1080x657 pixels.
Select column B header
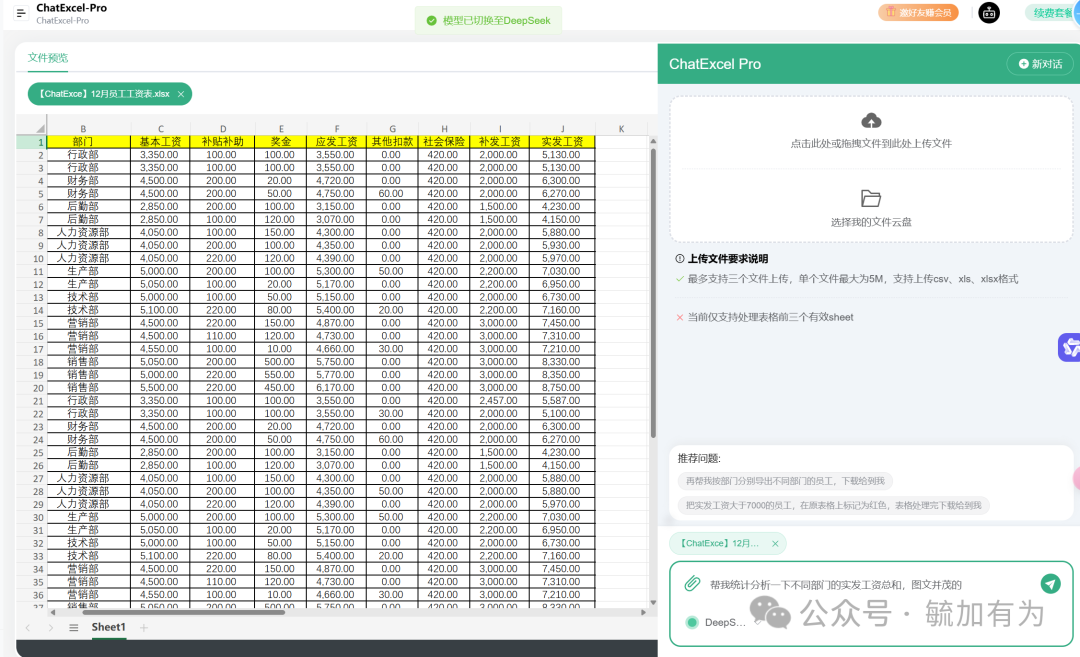coord(83,129)
